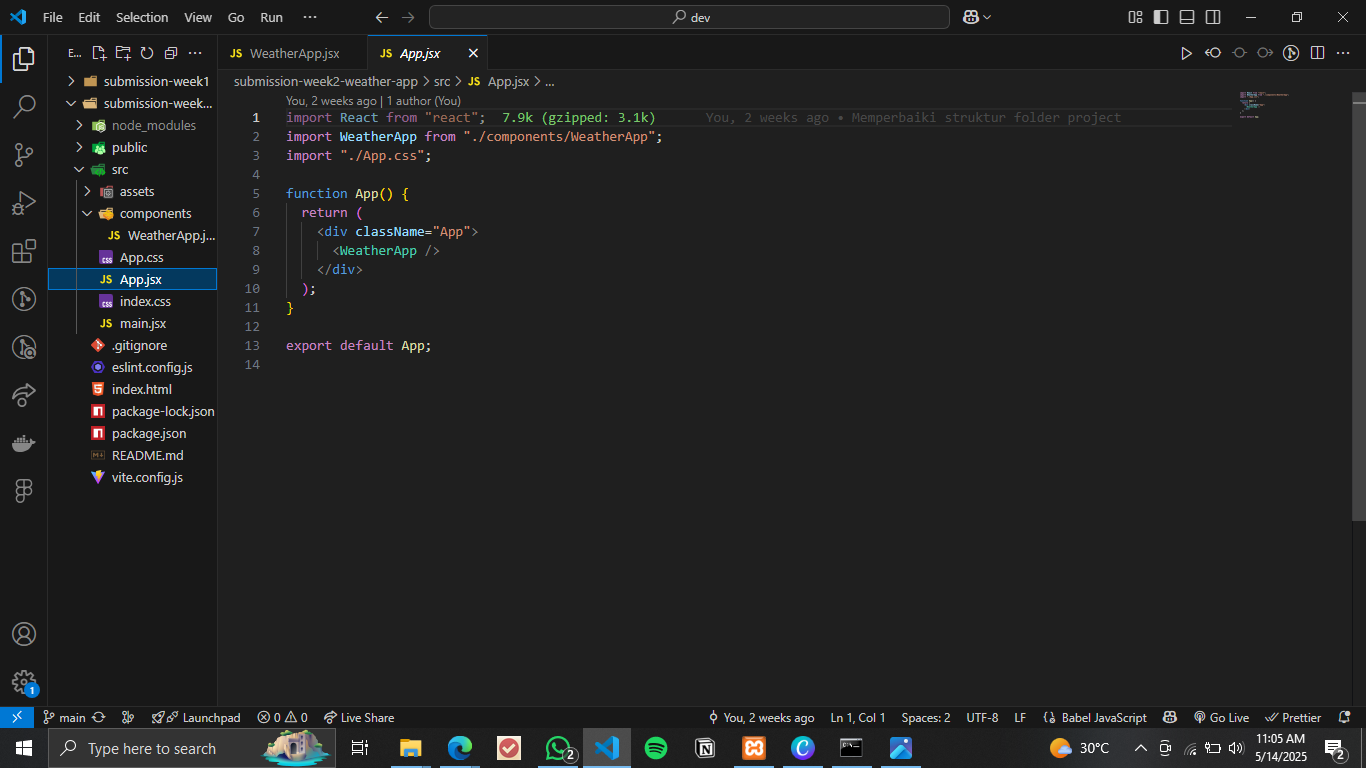1366x768 pixels.
Task: Click Babel JavaScript language mode
Action: pos(1095,717)
